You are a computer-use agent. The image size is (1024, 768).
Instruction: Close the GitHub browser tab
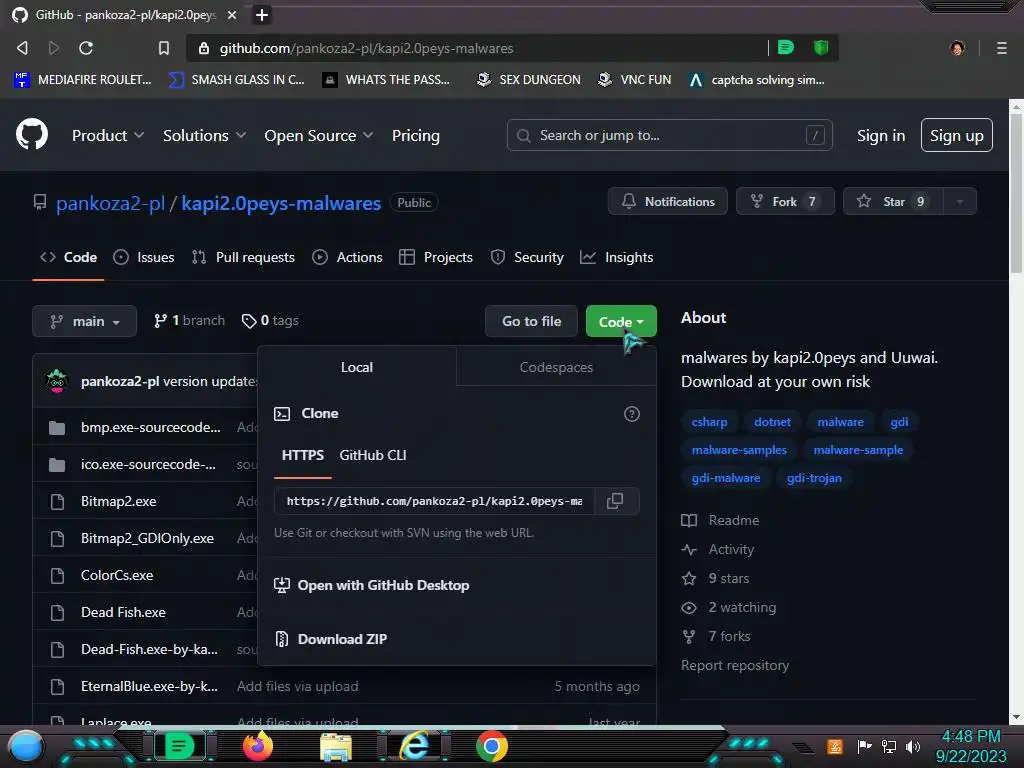[232, 14]
